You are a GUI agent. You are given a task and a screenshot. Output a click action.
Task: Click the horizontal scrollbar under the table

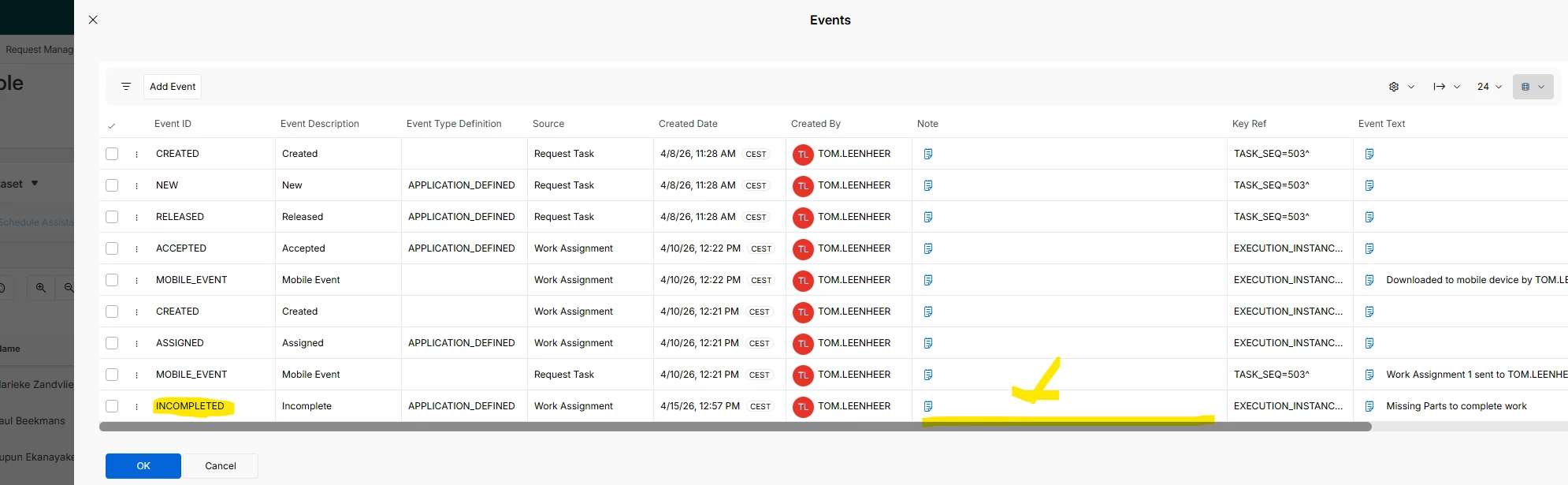[734, 427]
